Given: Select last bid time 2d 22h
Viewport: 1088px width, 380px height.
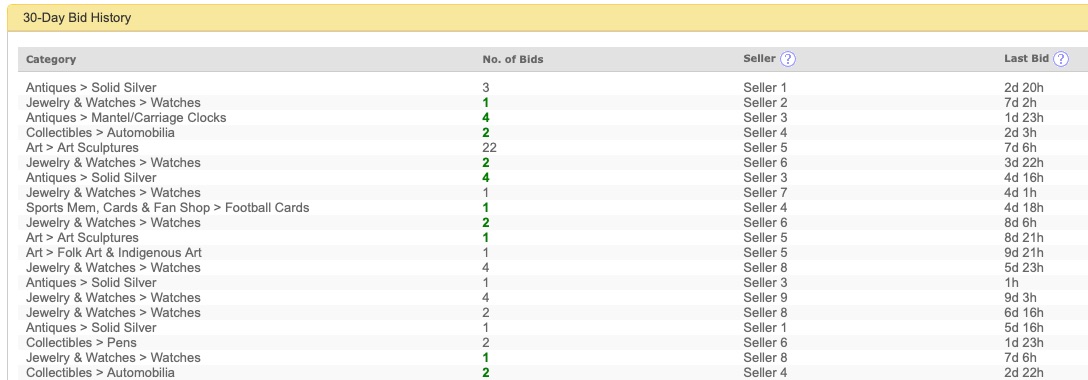Looking at the screenshot, I should click(1023, 373).
